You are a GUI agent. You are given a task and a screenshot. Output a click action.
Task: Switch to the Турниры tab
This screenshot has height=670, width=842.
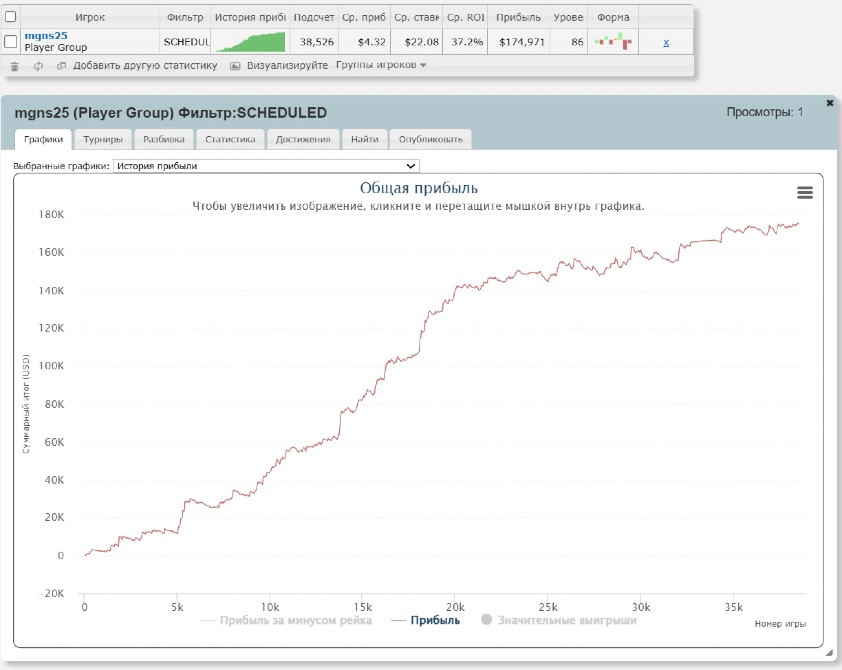(x=103, y=139)
